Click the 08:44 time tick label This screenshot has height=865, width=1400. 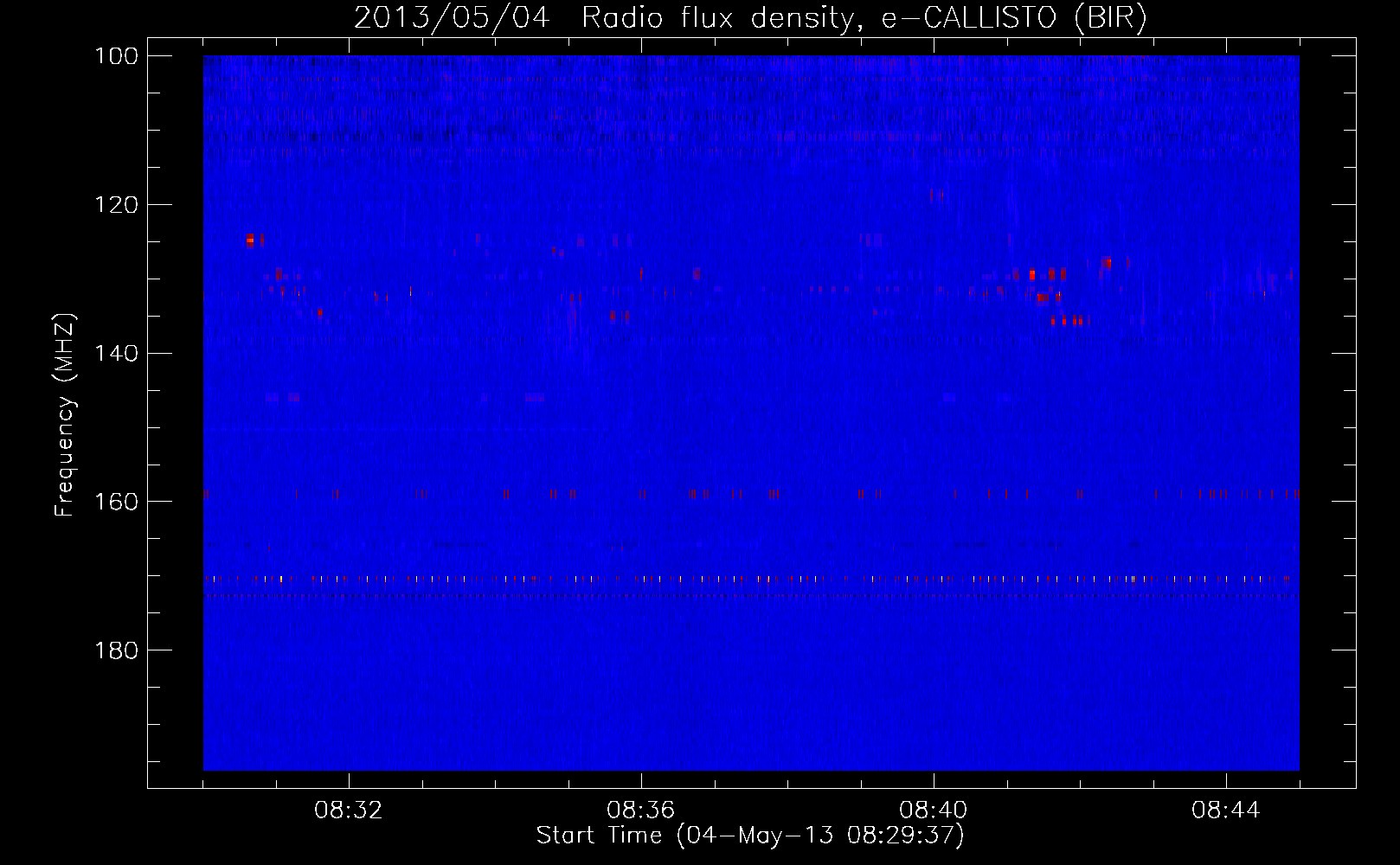pos(1226,811)
